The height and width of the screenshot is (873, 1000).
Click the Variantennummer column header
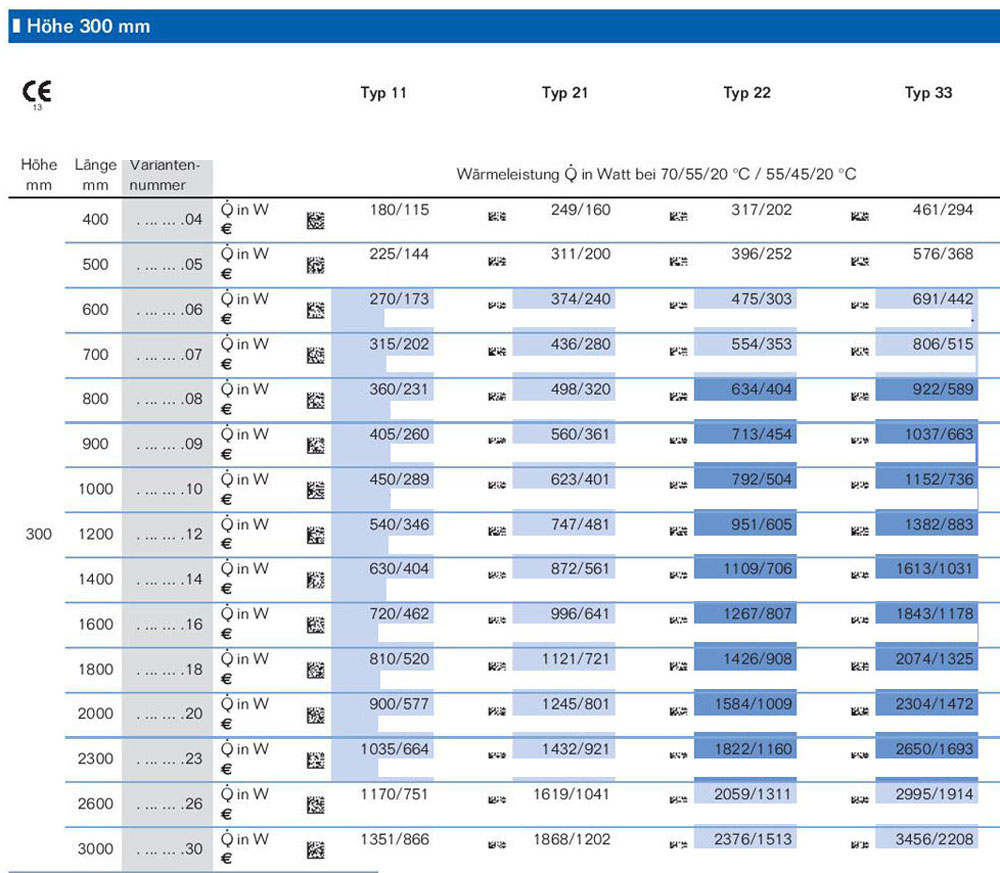click(x=165, y=175)
